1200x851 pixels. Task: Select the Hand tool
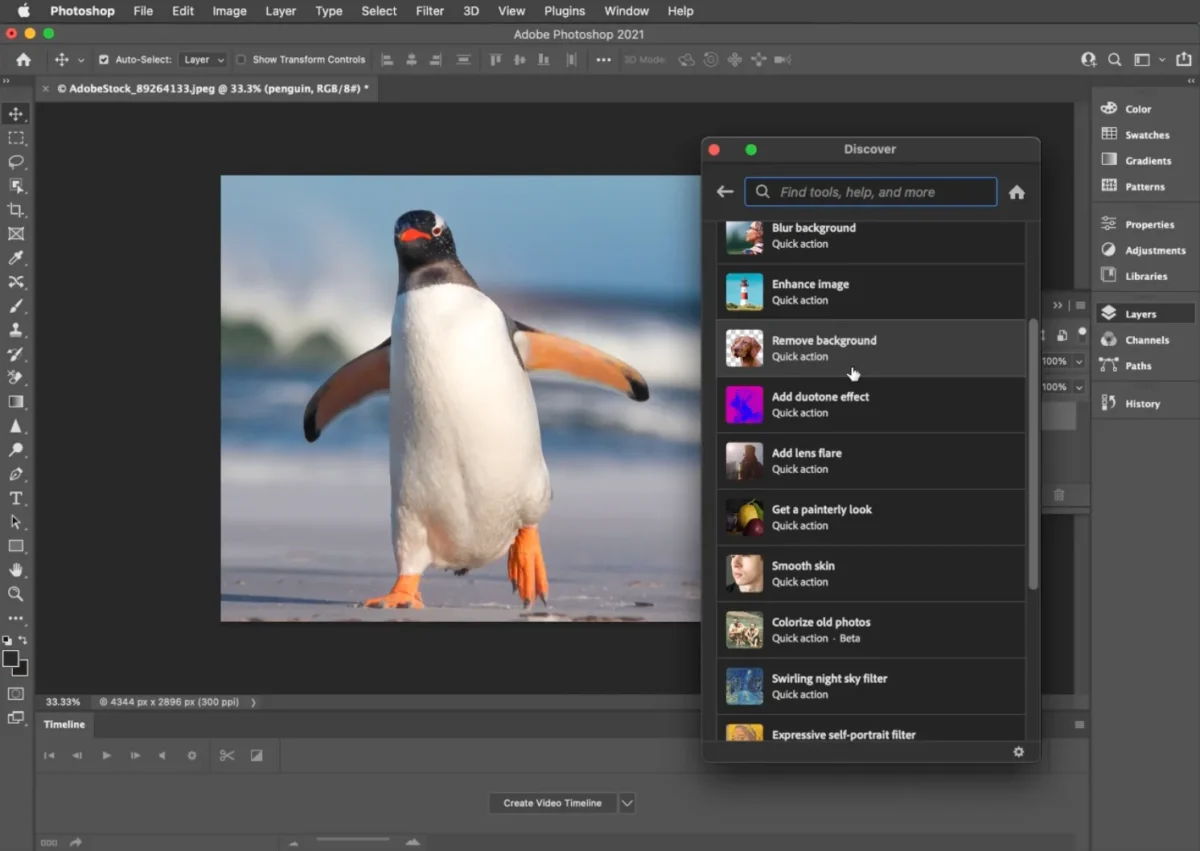pos(16,570)
